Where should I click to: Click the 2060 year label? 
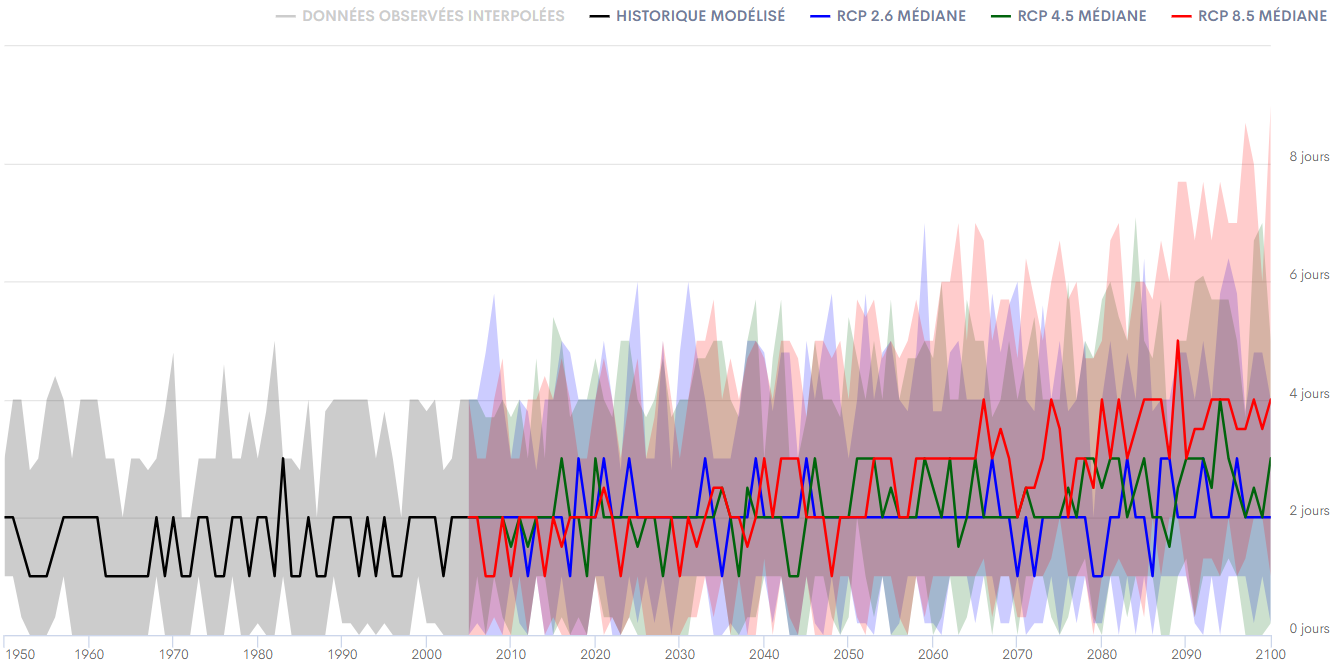click(x=932, y=654)
